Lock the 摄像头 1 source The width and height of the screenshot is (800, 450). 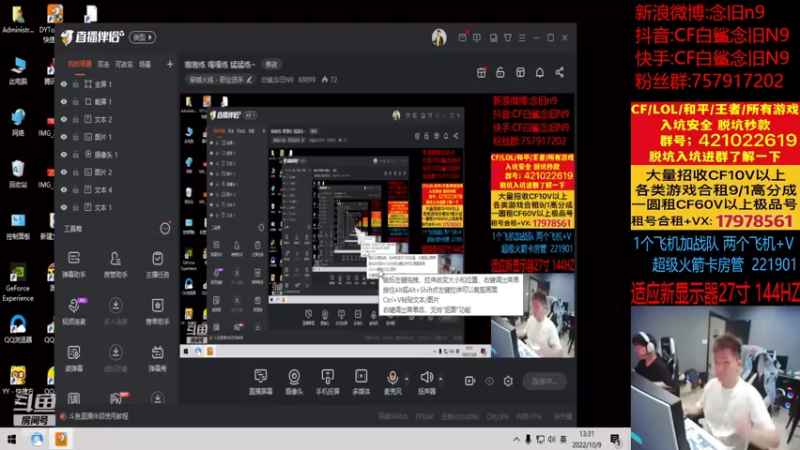pos(76,155)
